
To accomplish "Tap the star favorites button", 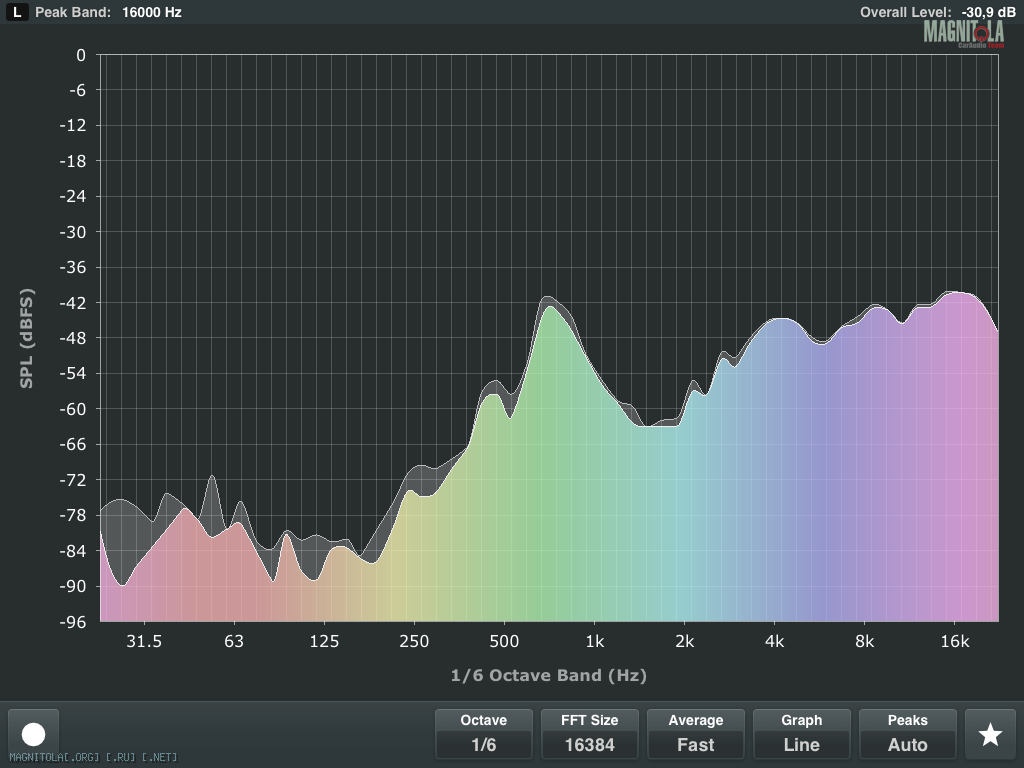I will pos(990,735).
